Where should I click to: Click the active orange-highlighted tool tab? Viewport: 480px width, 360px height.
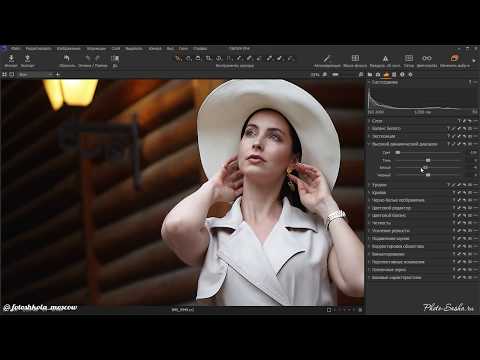coord(386,75)
